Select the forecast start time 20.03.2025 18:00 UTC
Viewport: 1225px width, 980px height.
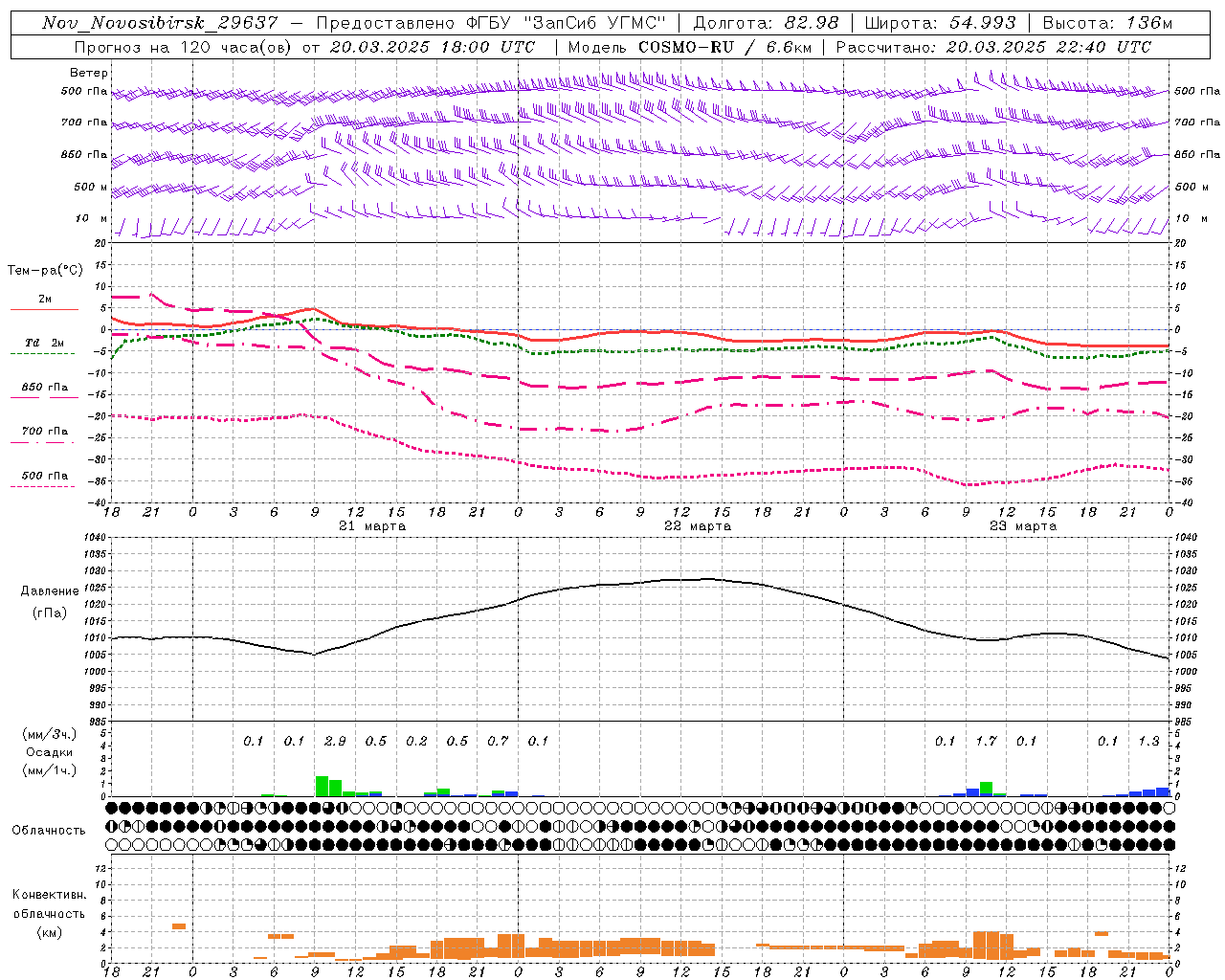(431, 47)
